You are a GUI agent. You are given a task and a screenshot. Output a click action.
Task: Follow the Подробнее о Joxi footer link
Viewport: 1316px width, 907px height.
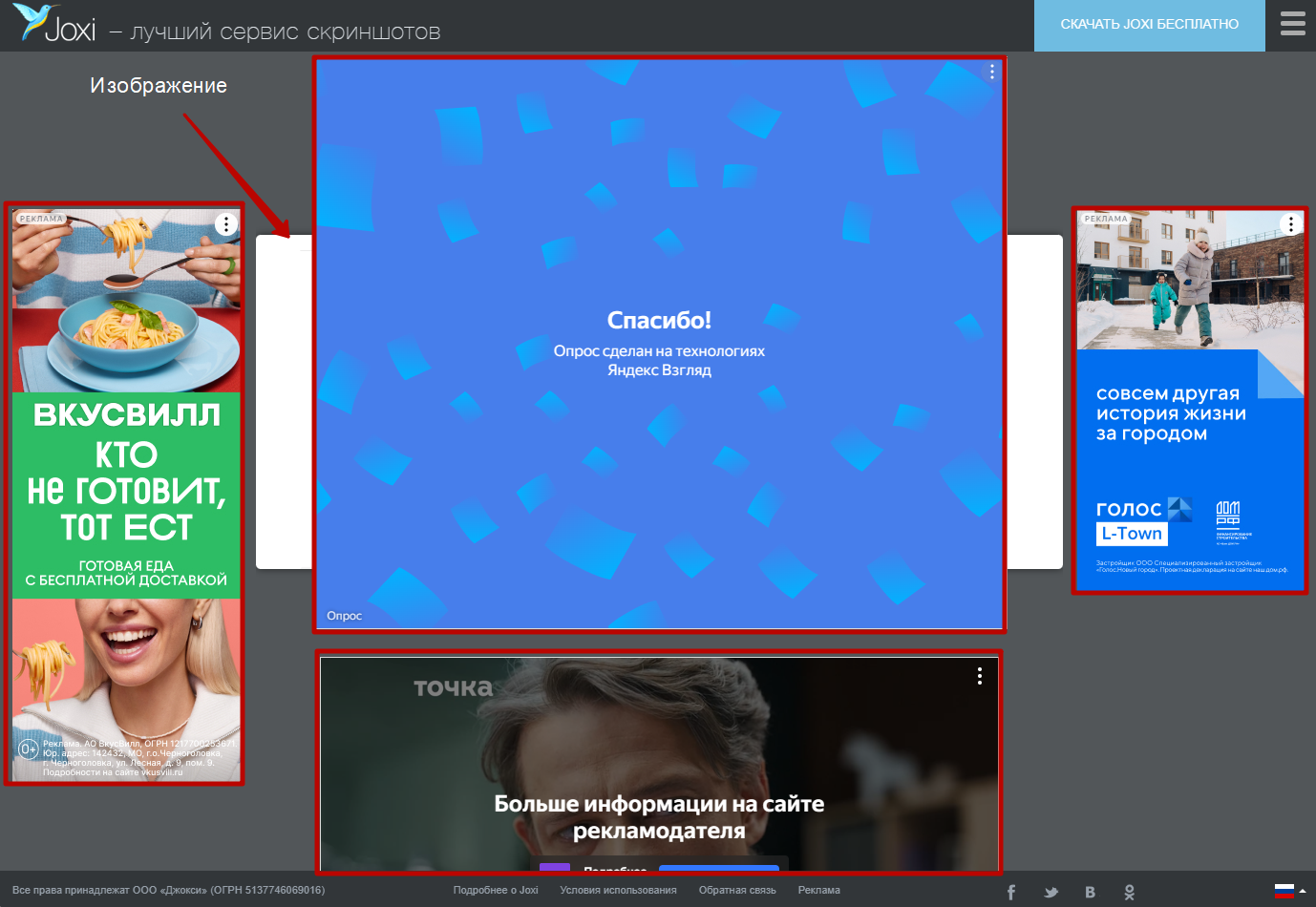(x=496, y=890)
